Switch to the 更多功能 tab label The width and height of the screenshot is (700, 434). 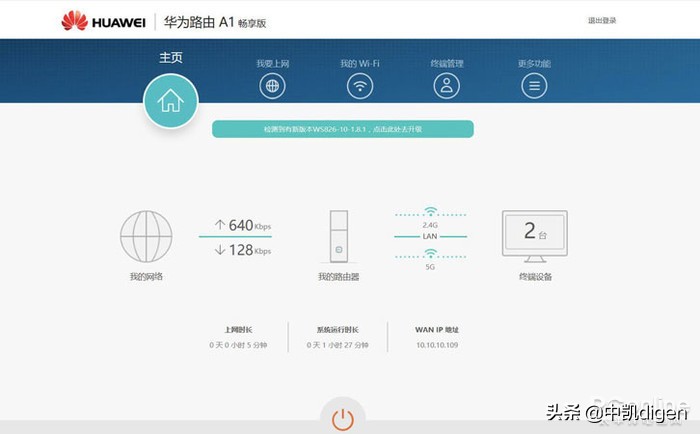click(x=534, y=63)
